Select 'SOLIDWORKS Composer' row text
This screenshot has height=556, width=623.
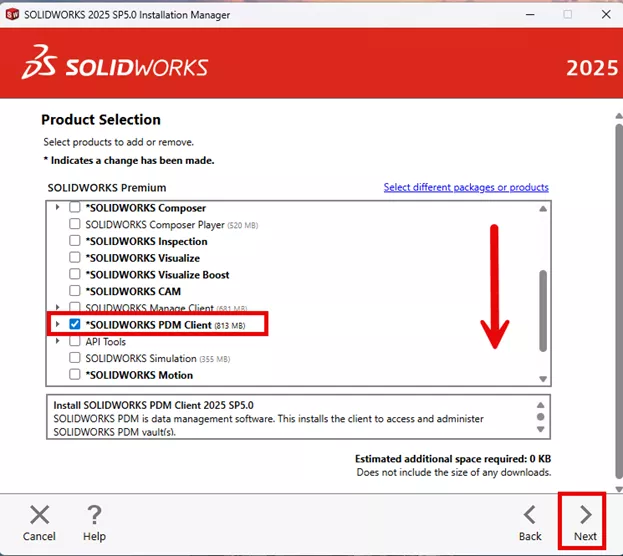(145, 208)
